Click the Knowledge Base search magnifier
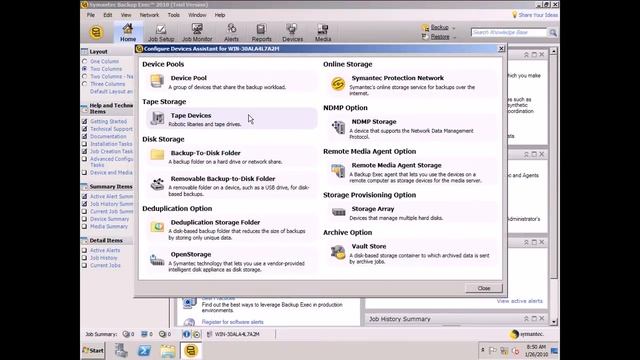Screen dimensions: 640x360 click(x=553, y=32)
